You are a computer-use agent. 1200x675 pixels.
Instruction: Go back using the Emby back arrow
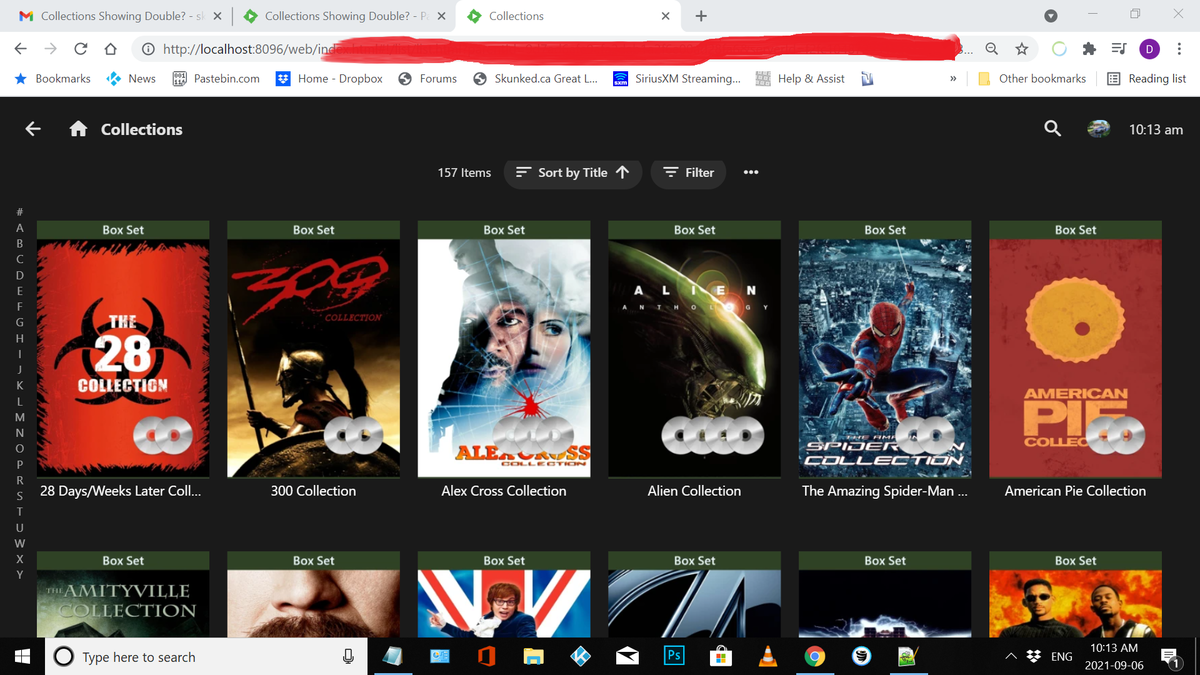33,129
